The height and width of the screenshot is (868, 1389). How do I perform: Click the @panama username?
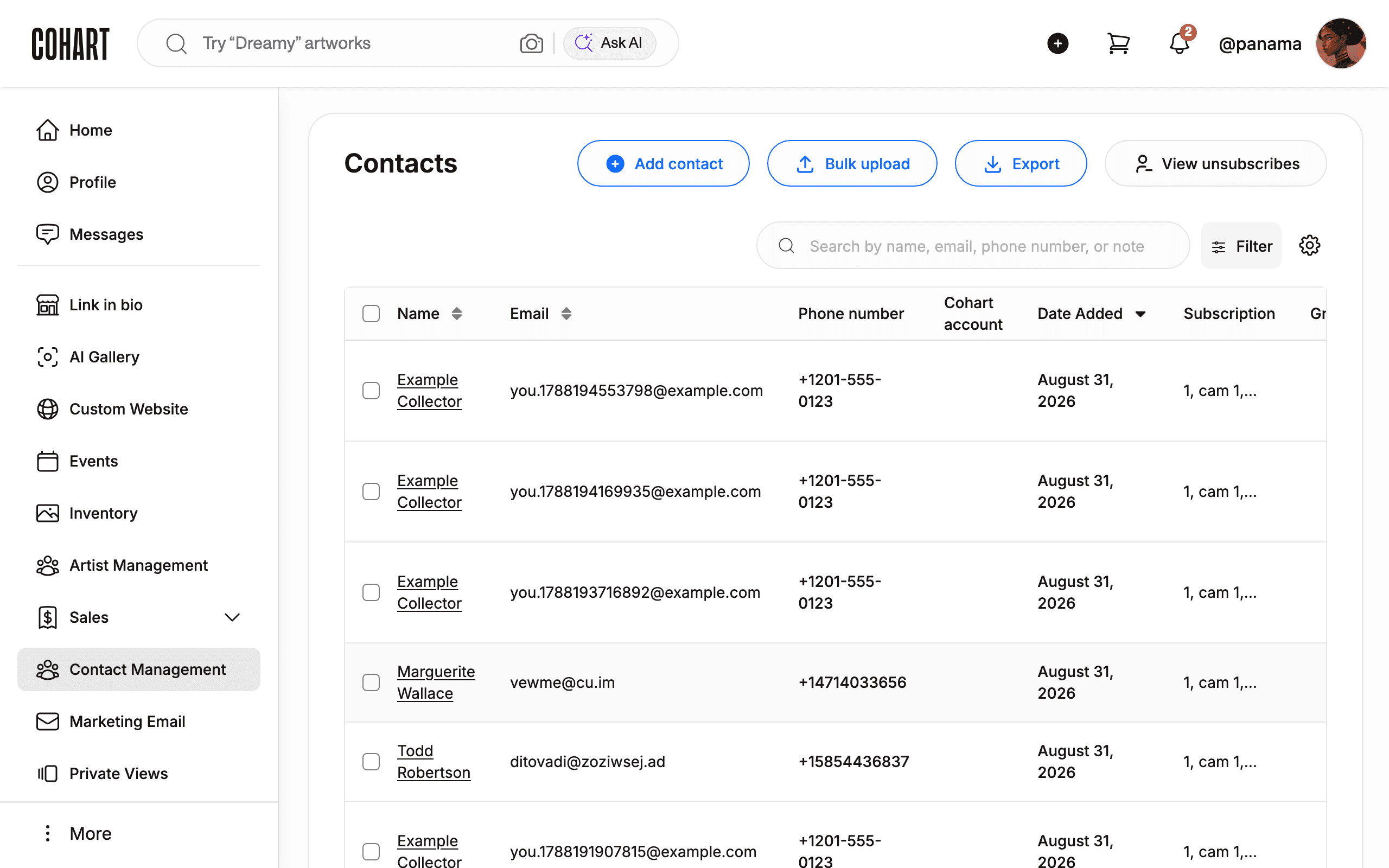1260,43
